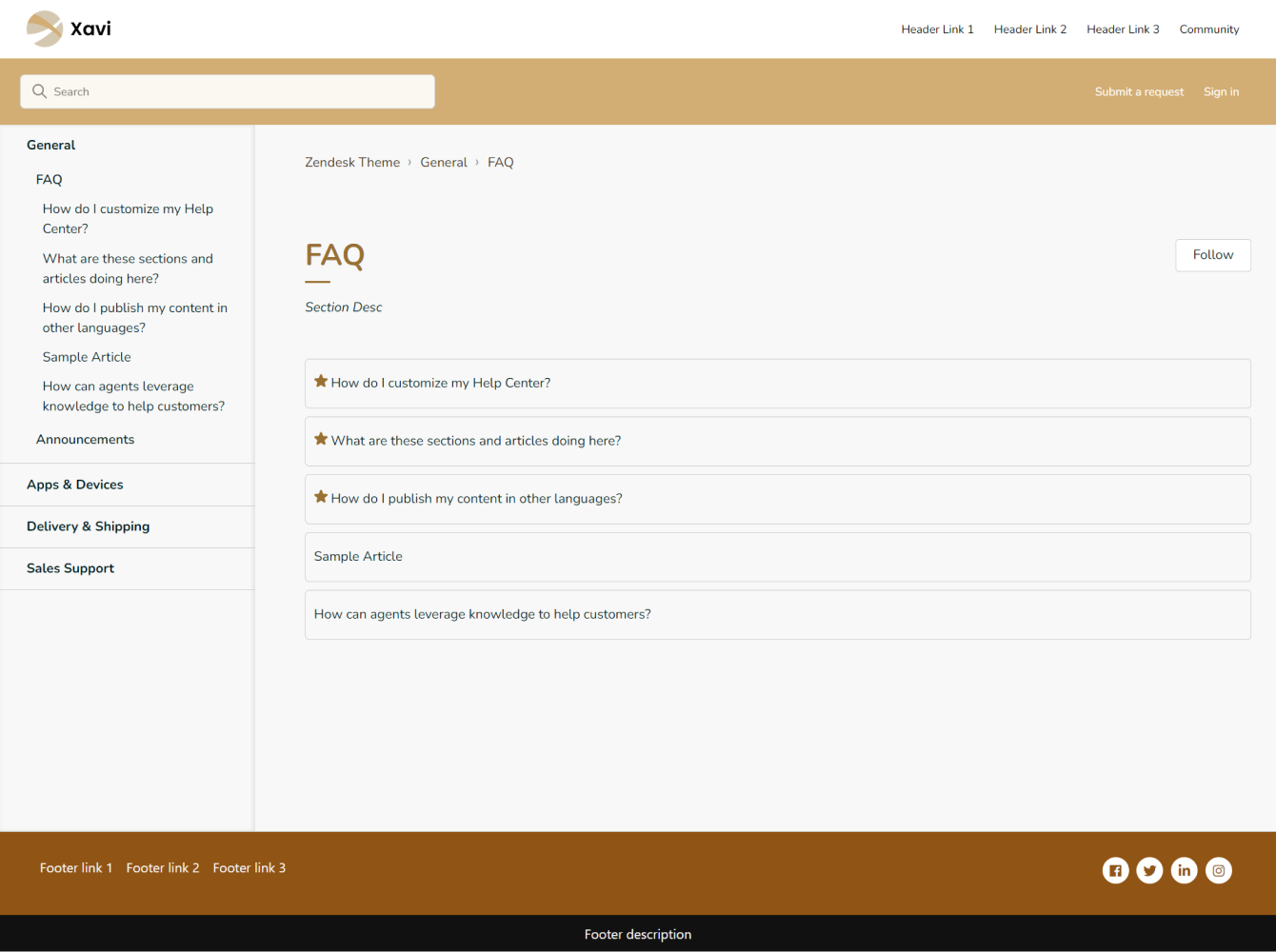Image resolution: width=1276 pixels, height=952 pixels.
Task: Click Sign in link
Action: pos(1221,92)
